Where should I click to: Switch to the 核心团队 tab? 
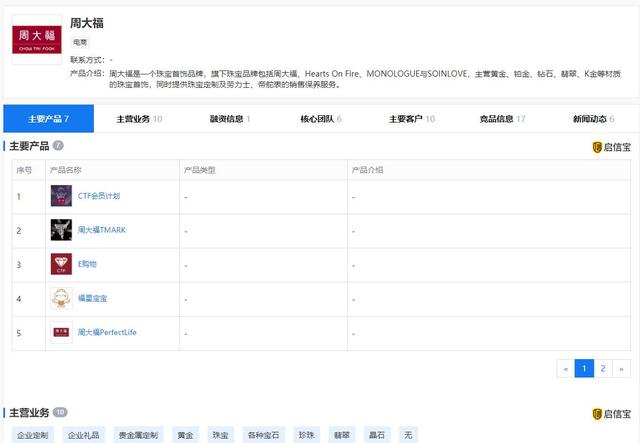coord(321,119)
